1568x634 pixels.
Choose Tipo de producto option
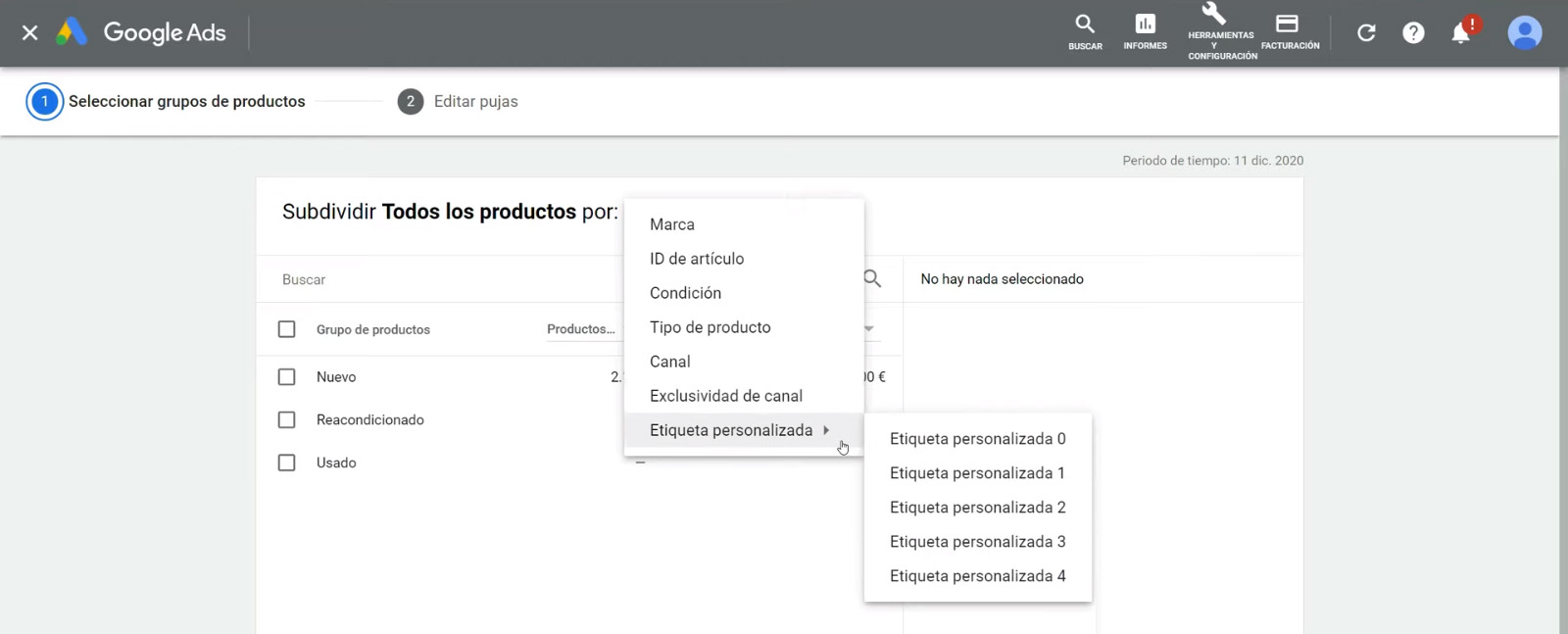point(744,327)
